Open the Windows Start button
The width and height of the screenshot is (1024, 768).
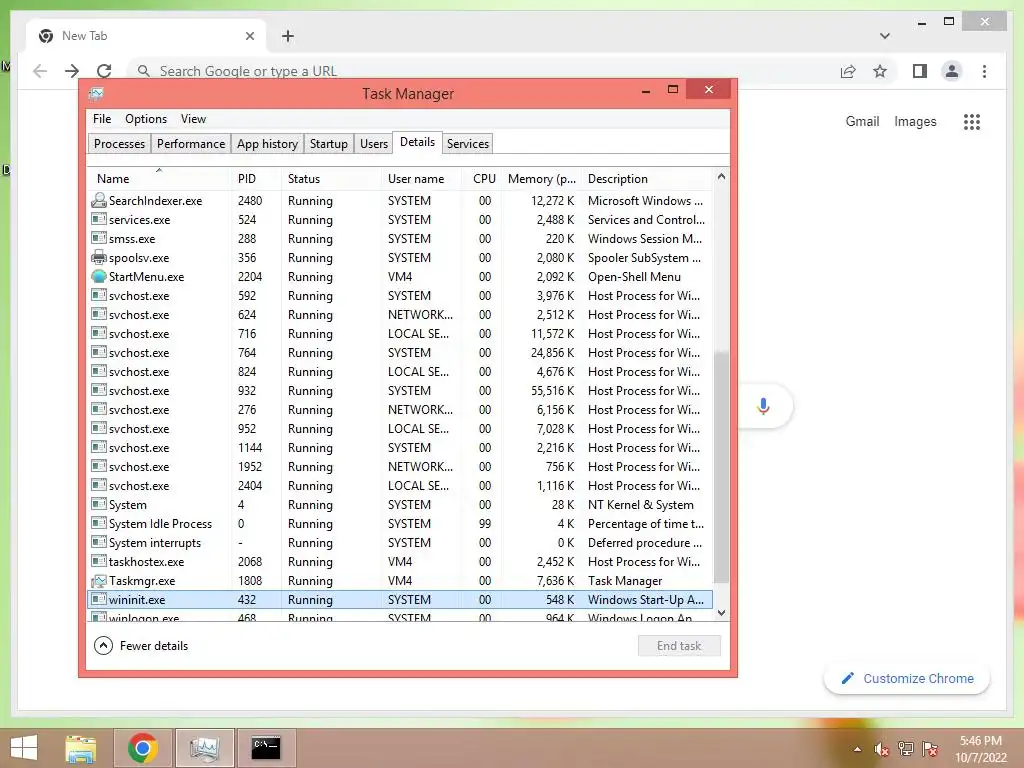click(24, 748)
